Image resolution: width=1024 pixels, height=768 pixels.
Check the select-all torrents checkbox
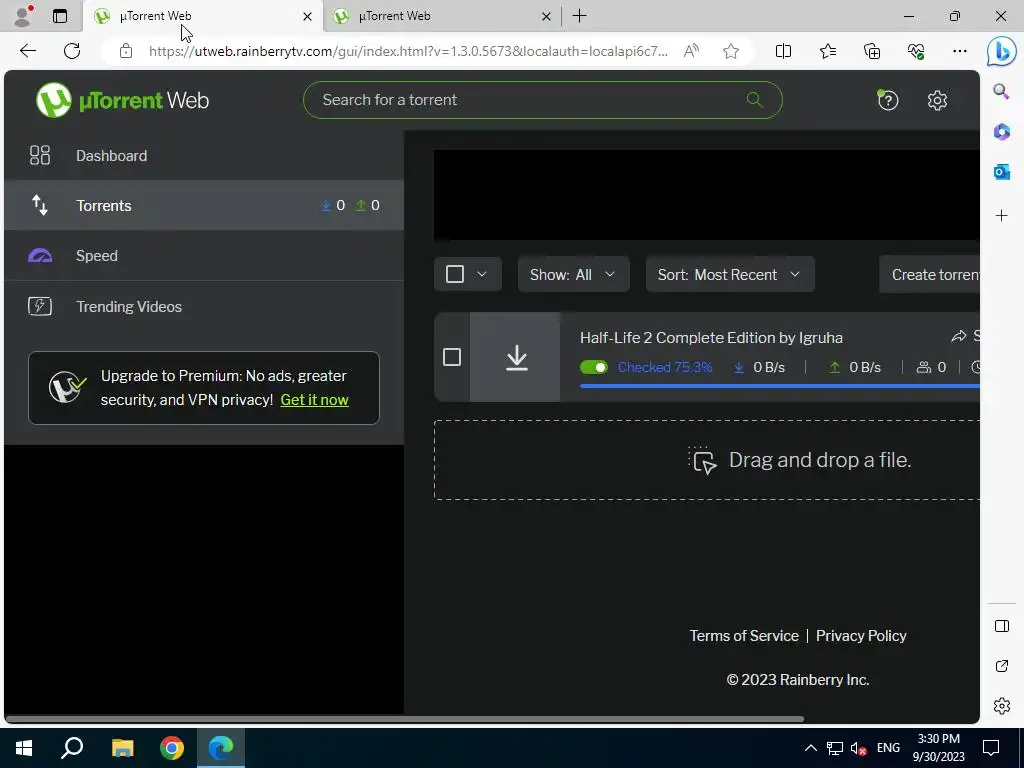[455, 274]
